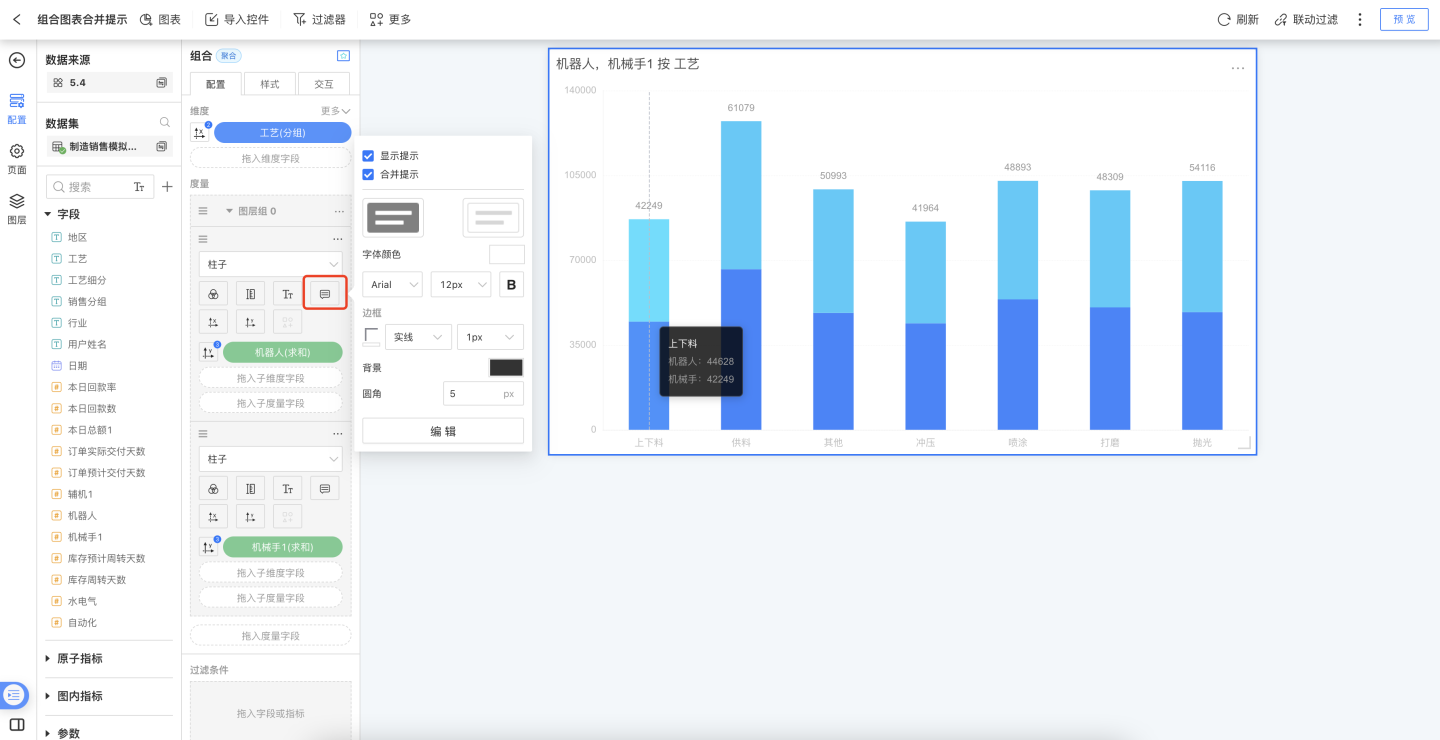Open the Arial font family dropdown
The width and height of the screenshot is (1440, 740).
click(x=392, y=285)
